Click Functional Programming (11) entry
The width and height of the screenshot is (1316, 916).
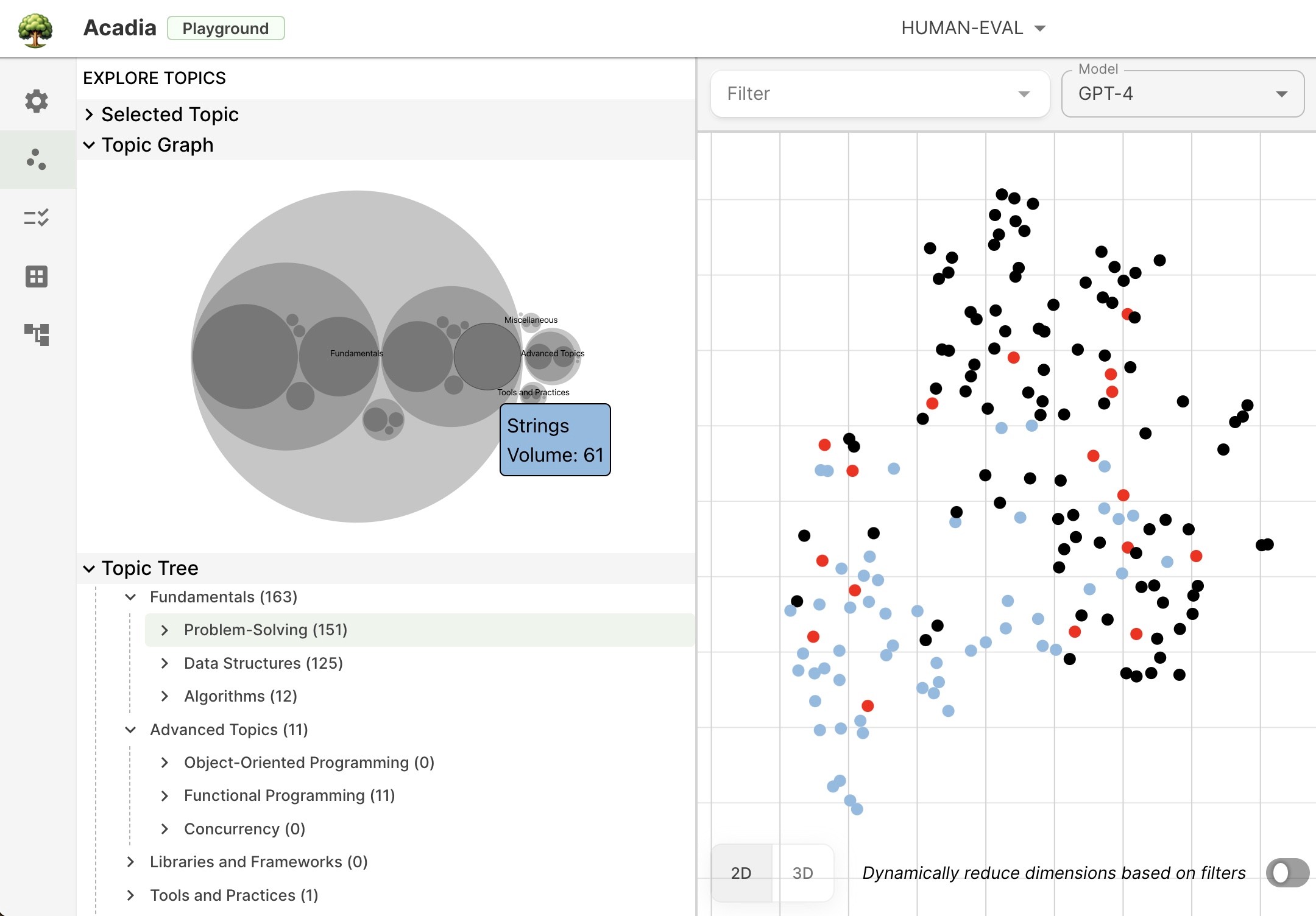(x=289, y=795)
